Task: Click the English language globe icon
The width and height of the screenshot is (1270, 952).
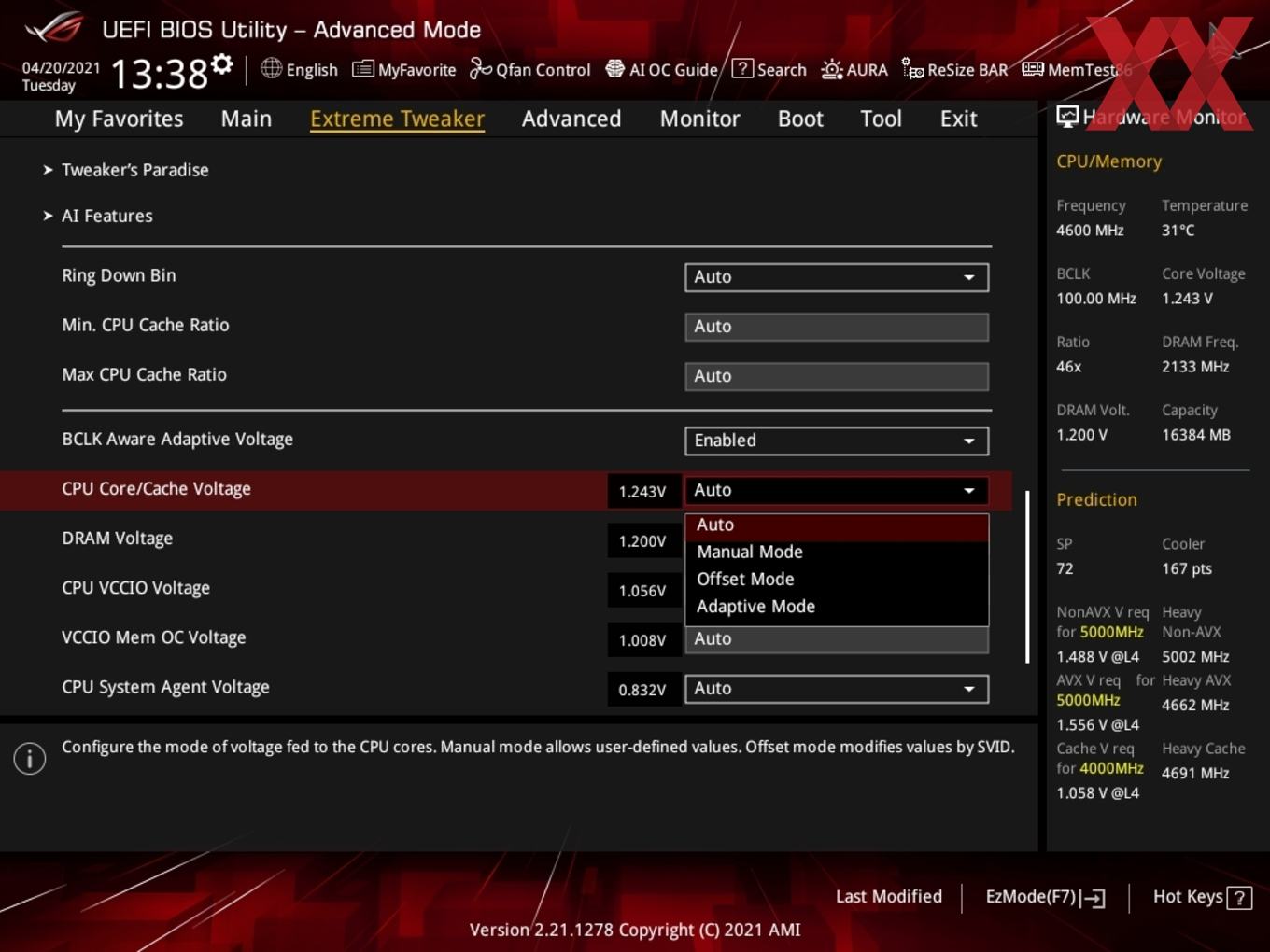Action: pos(271,68)
